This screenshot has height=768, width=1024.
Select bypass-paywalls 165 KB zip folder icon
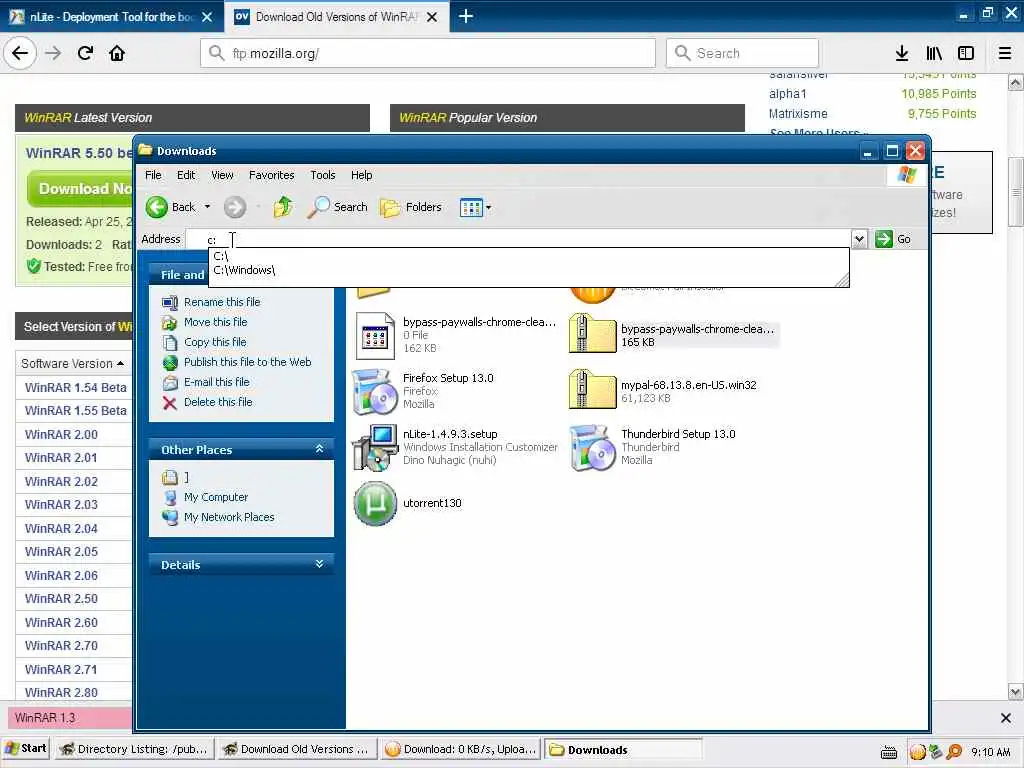[x=592, y=334]
